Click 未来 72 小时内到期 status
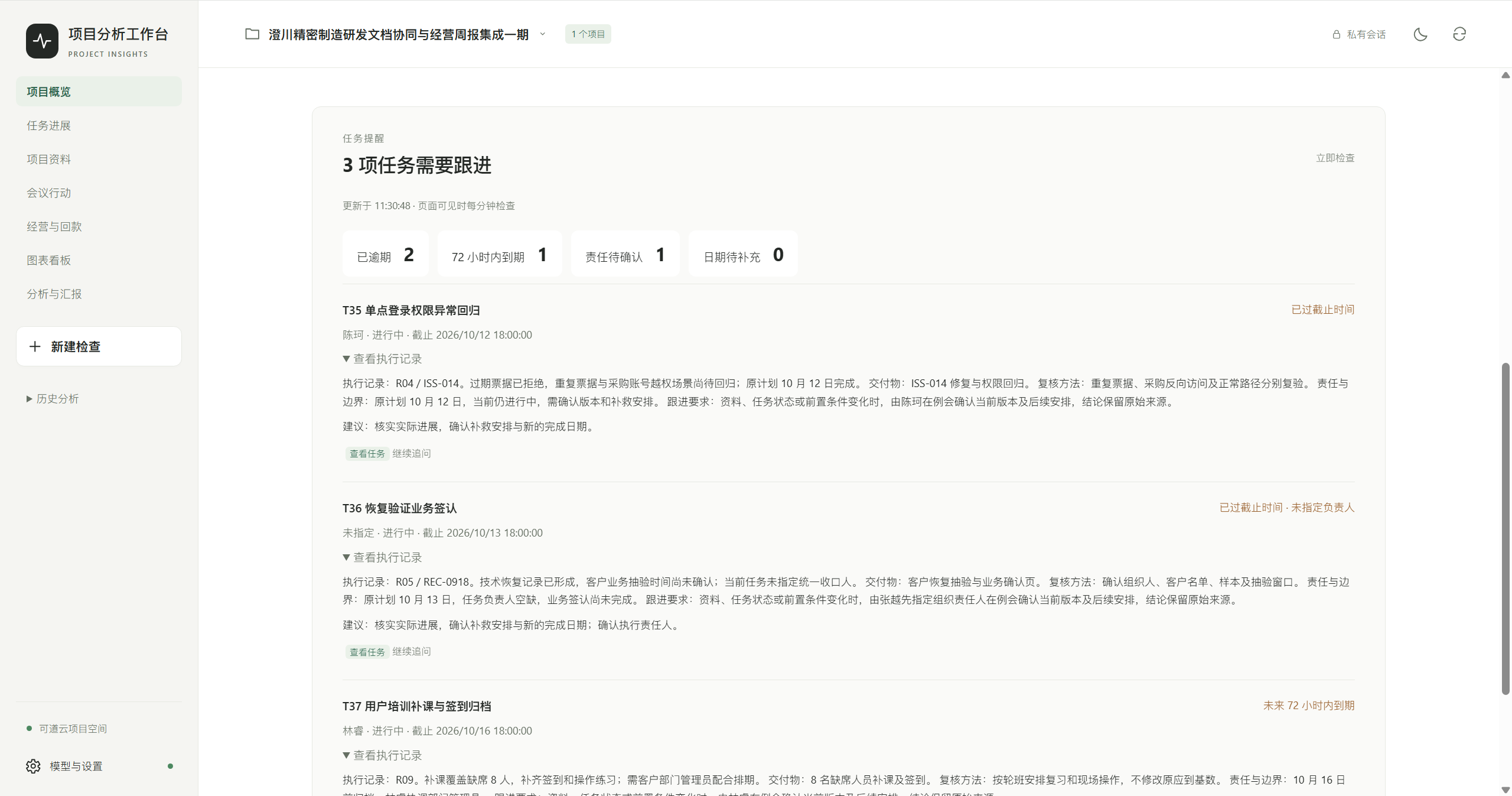This screenshot has height=796, width=1512. tap(1309, 706)
